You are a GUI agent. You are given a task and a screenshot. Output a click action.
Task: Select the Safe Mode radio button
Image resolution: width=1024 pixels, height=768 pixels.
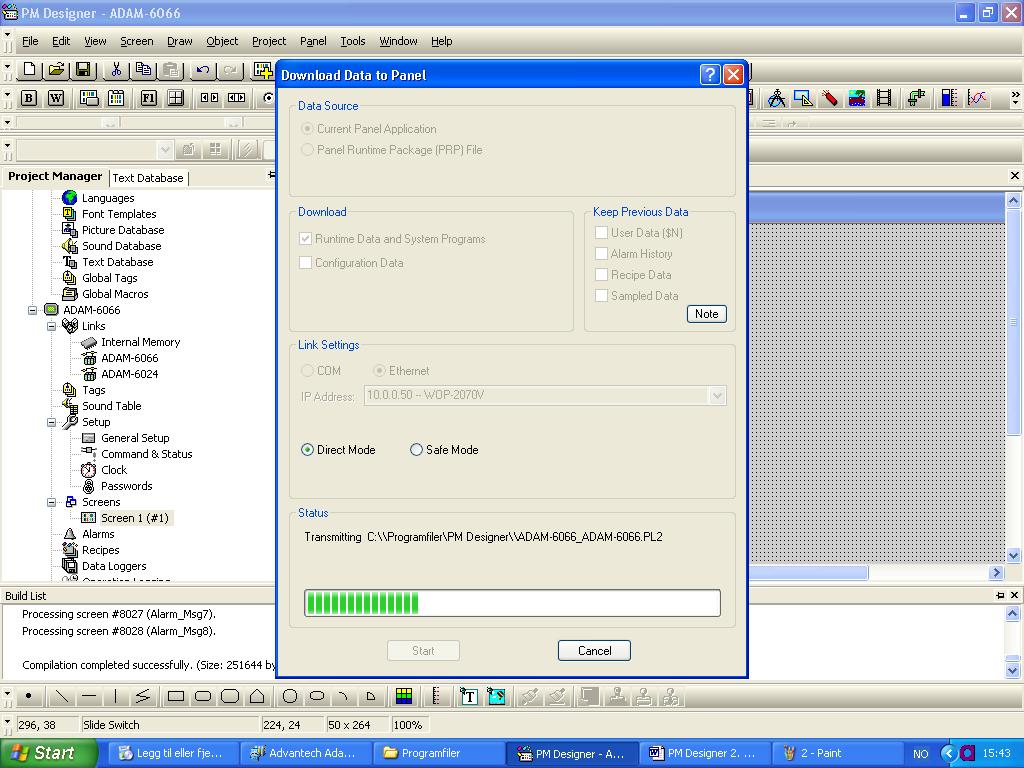[416, 450]
